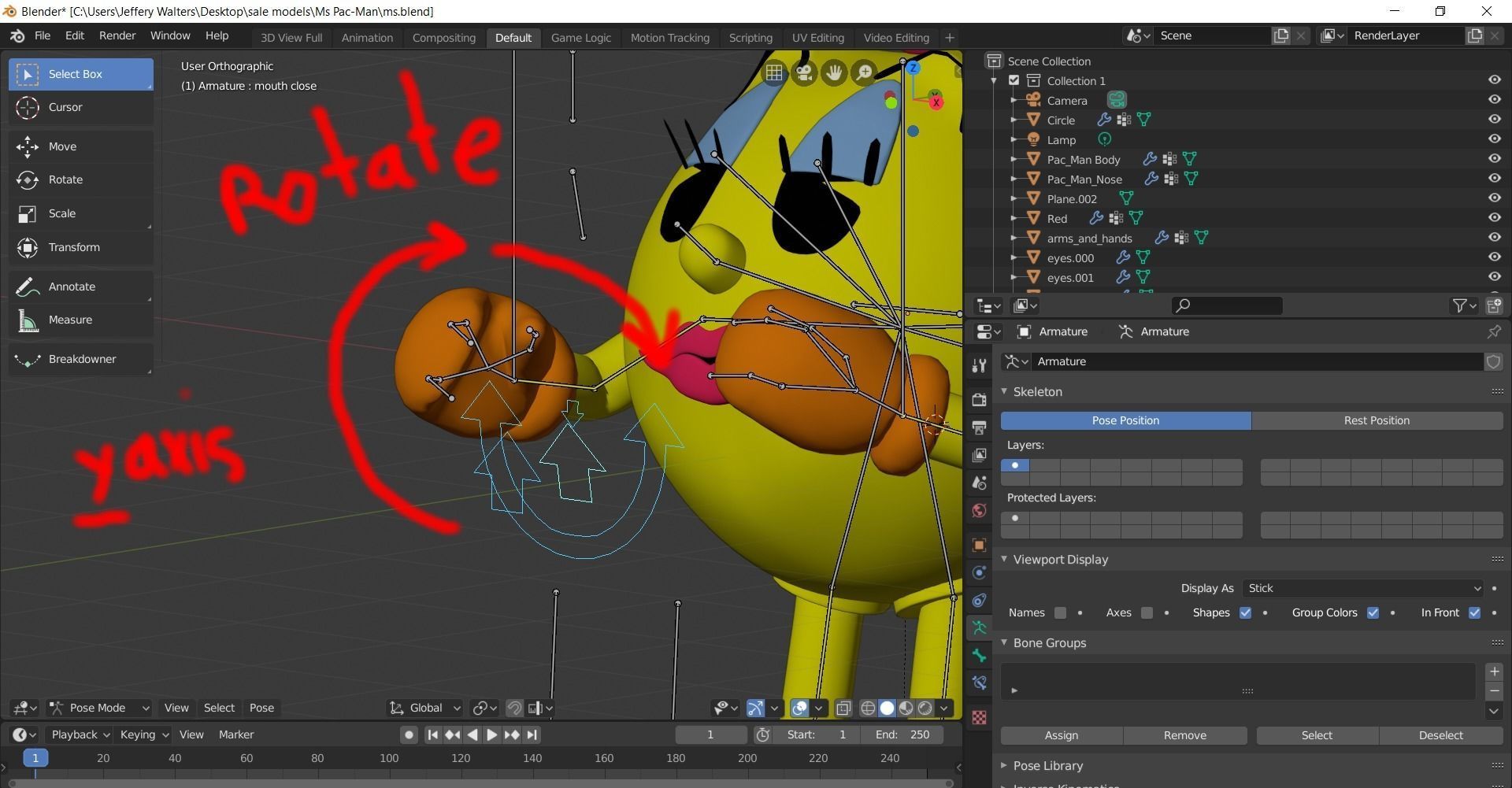The image size is (1512, 788).
Task: Open the File menu
Action: coord(43,35)
